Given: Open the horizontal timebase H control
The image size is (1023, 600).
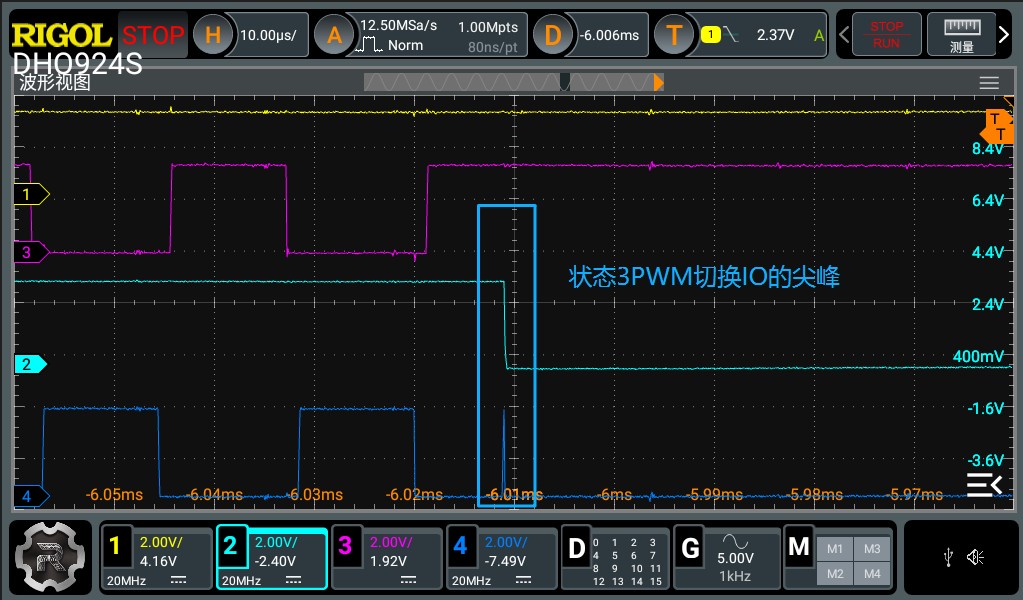Looking at the screenshot, I should tap(211, 32).
